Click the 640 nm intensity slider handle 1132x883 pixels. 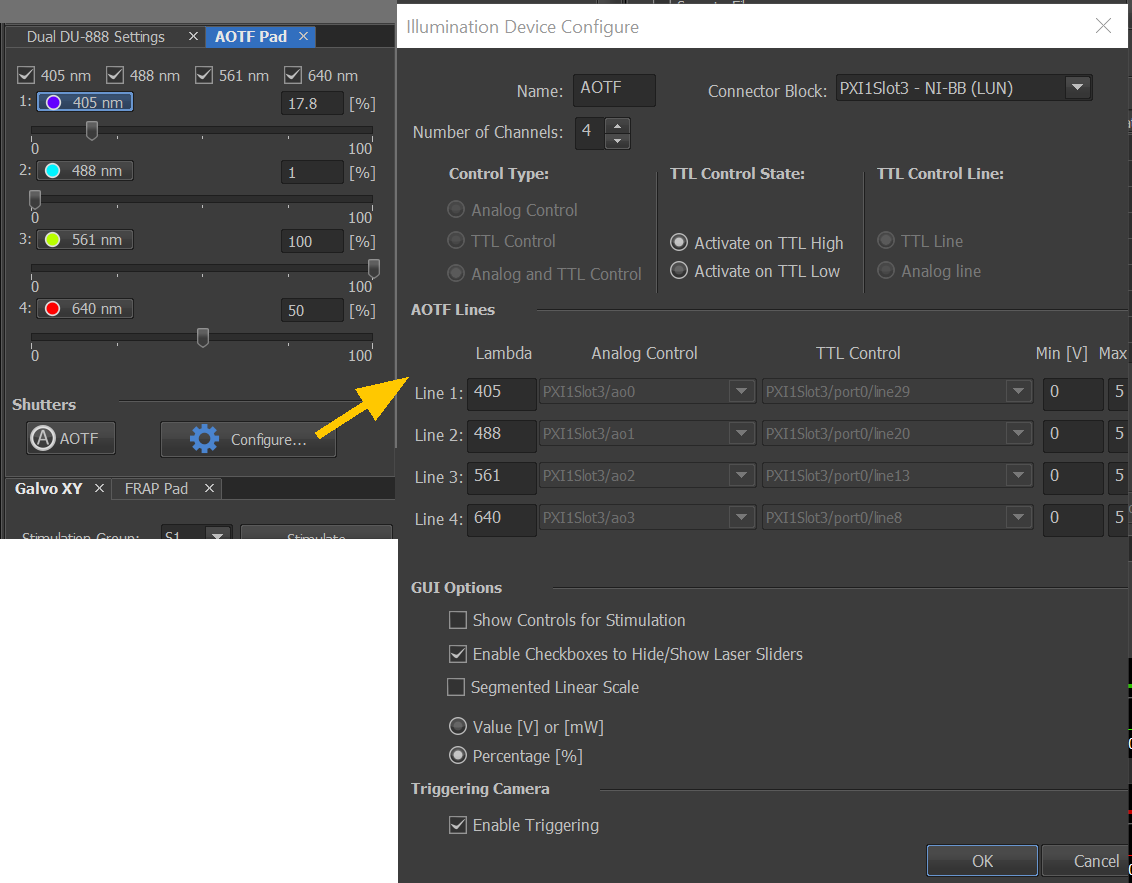[203, 338]
